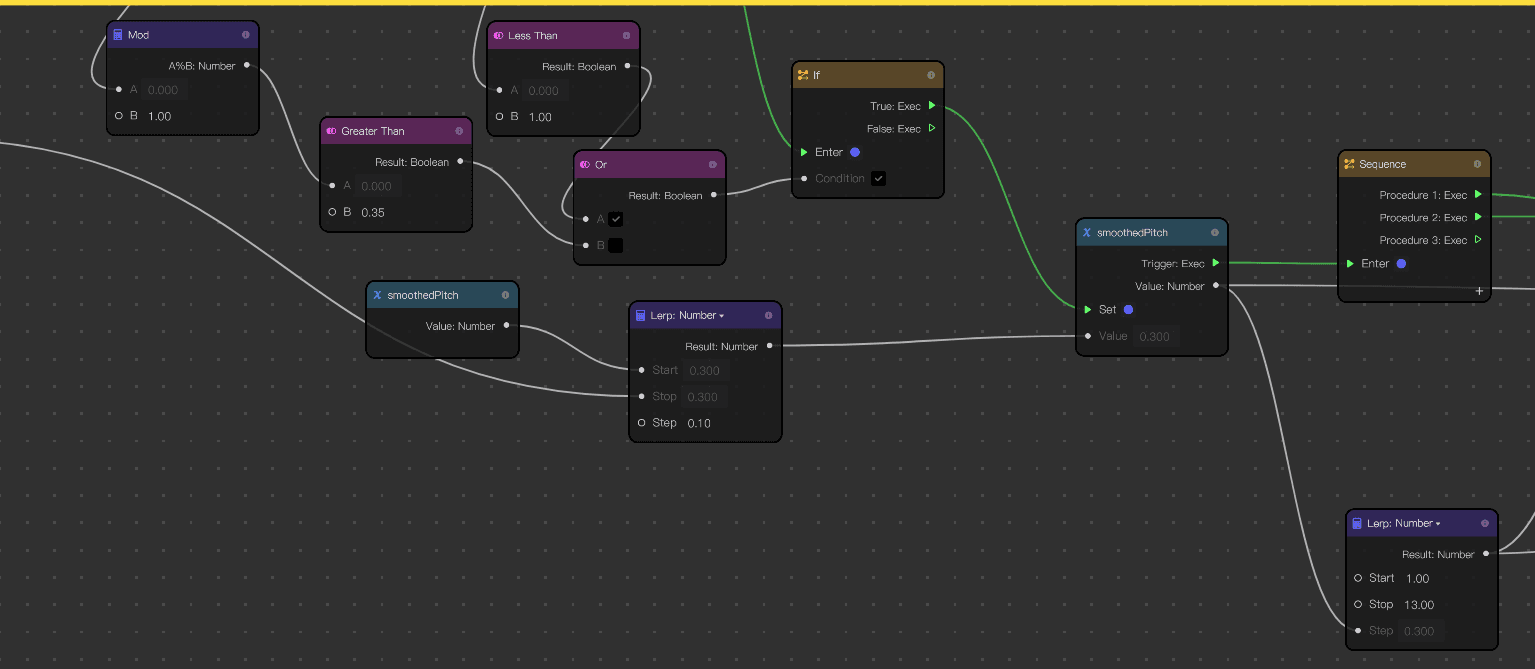Click the Lerp Start input port next to 1.00
The width and height of the screenshot is (1535, 669).
[1358, 578]
